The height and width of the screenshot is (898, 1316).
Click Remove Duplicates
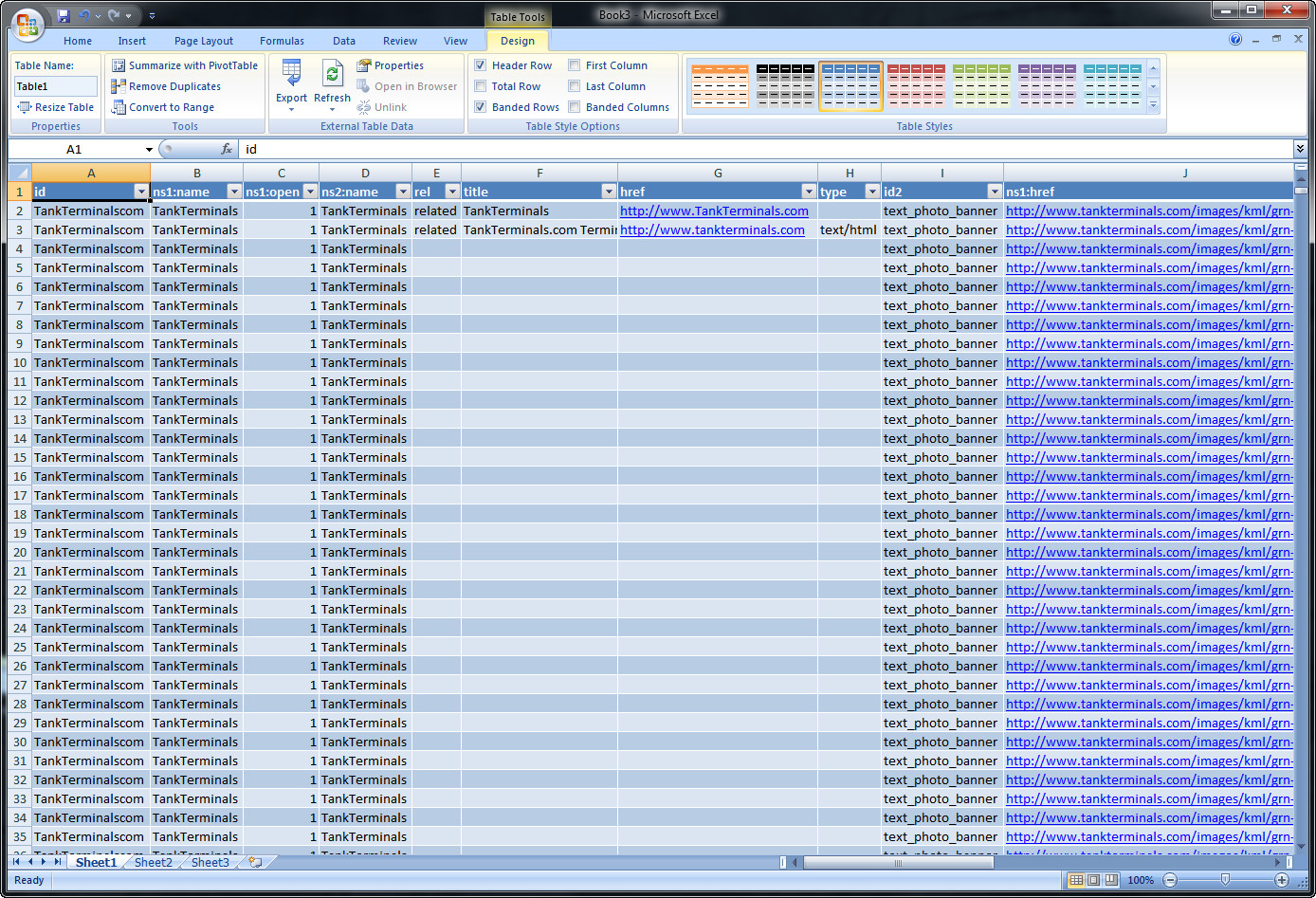(166, 86)
